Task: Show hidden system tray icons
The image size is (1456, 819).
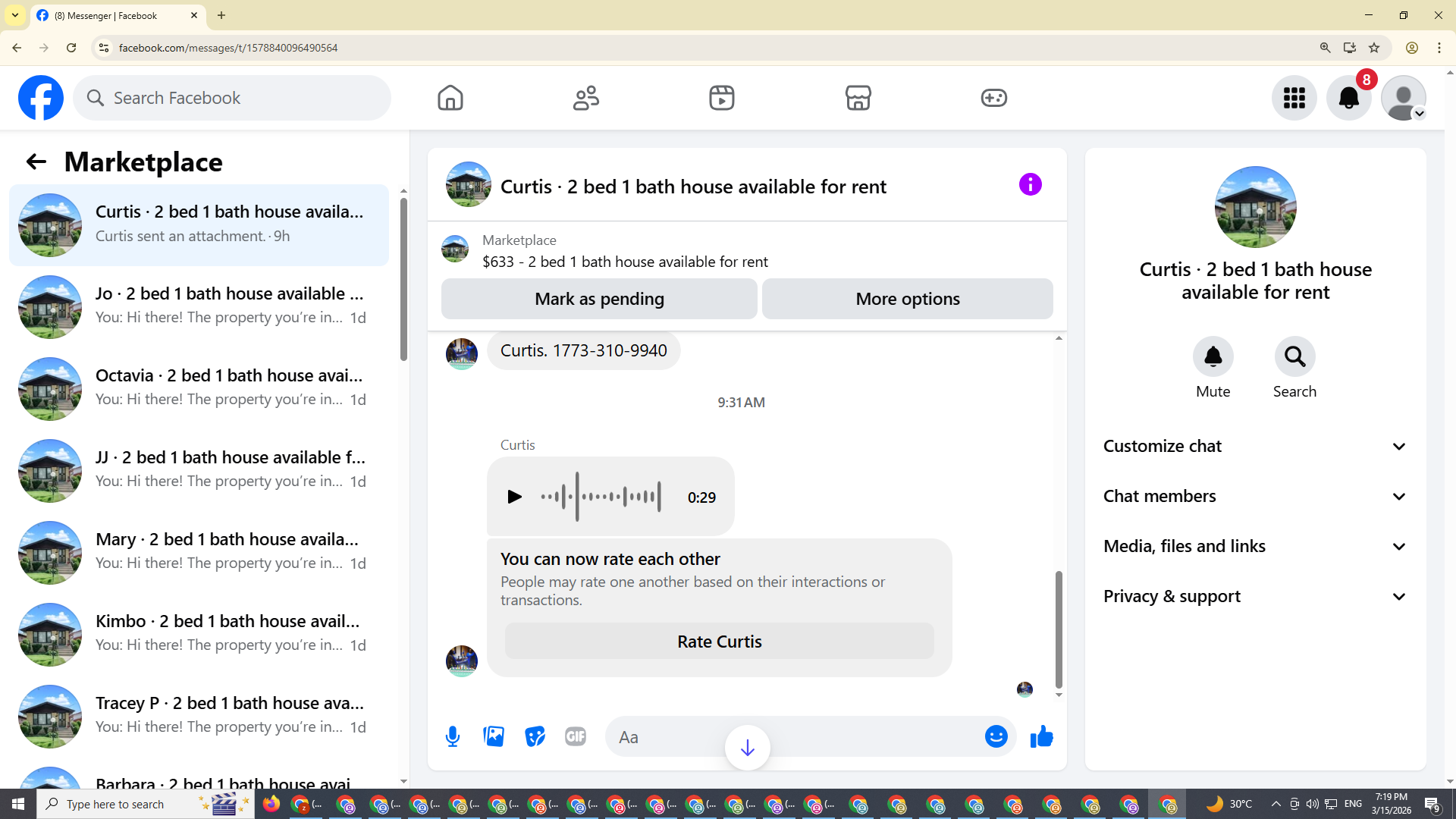Action: point(1276,804)
